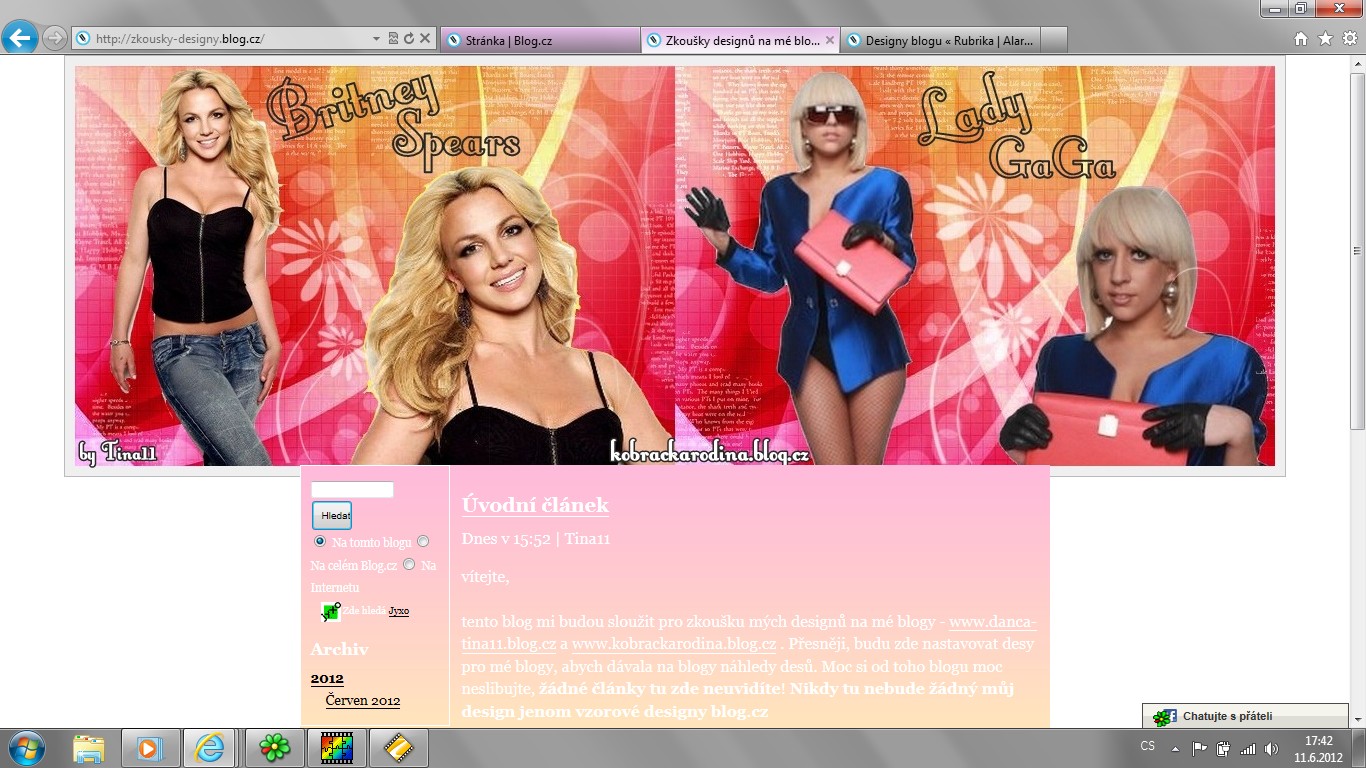Go back with the browser Back arrow
The image size is (1366, 768).
coord(20,38)
